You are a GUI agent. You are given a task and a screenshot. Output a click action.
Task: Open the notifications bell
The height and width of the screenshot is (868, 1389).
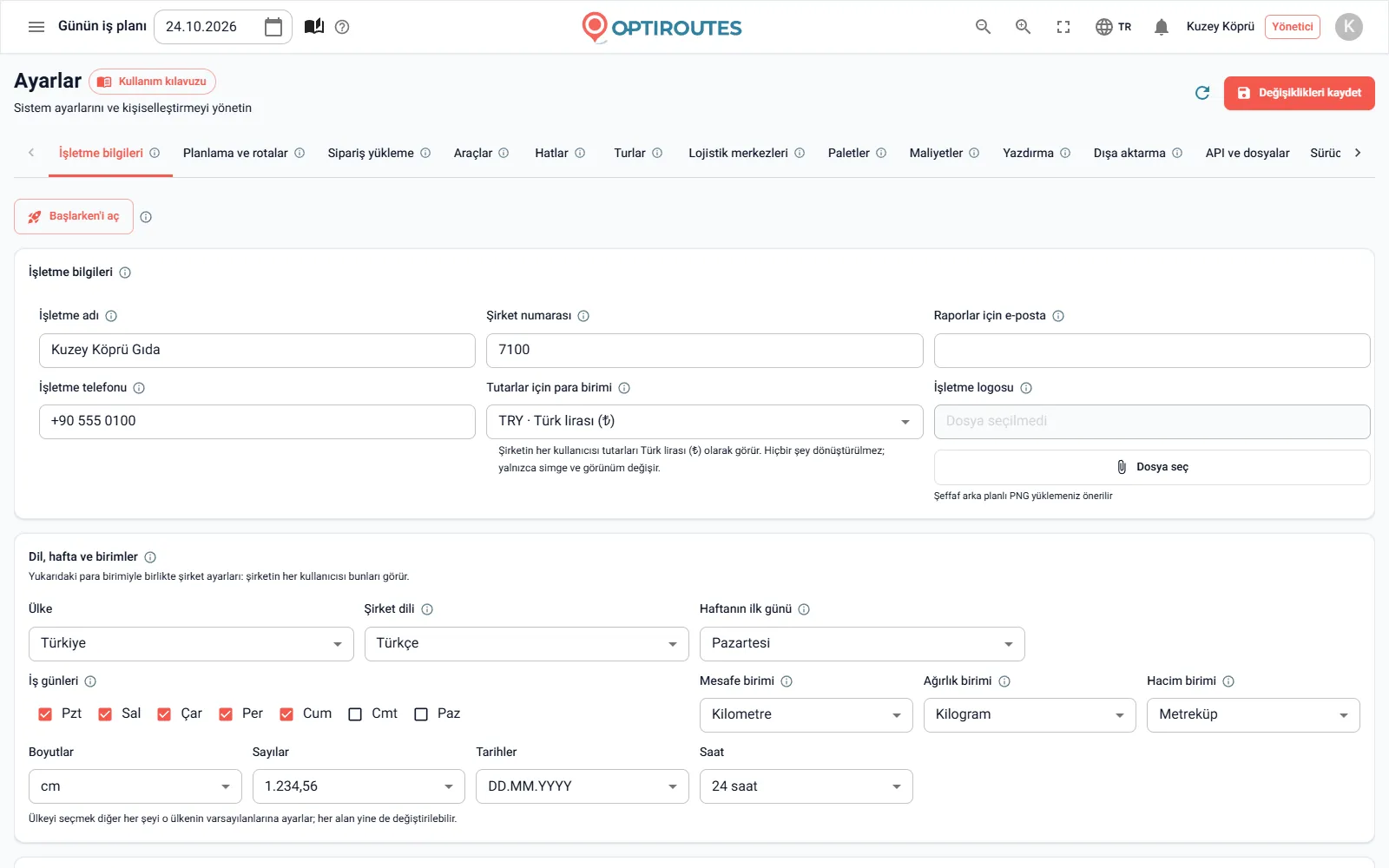point(1162,27)
